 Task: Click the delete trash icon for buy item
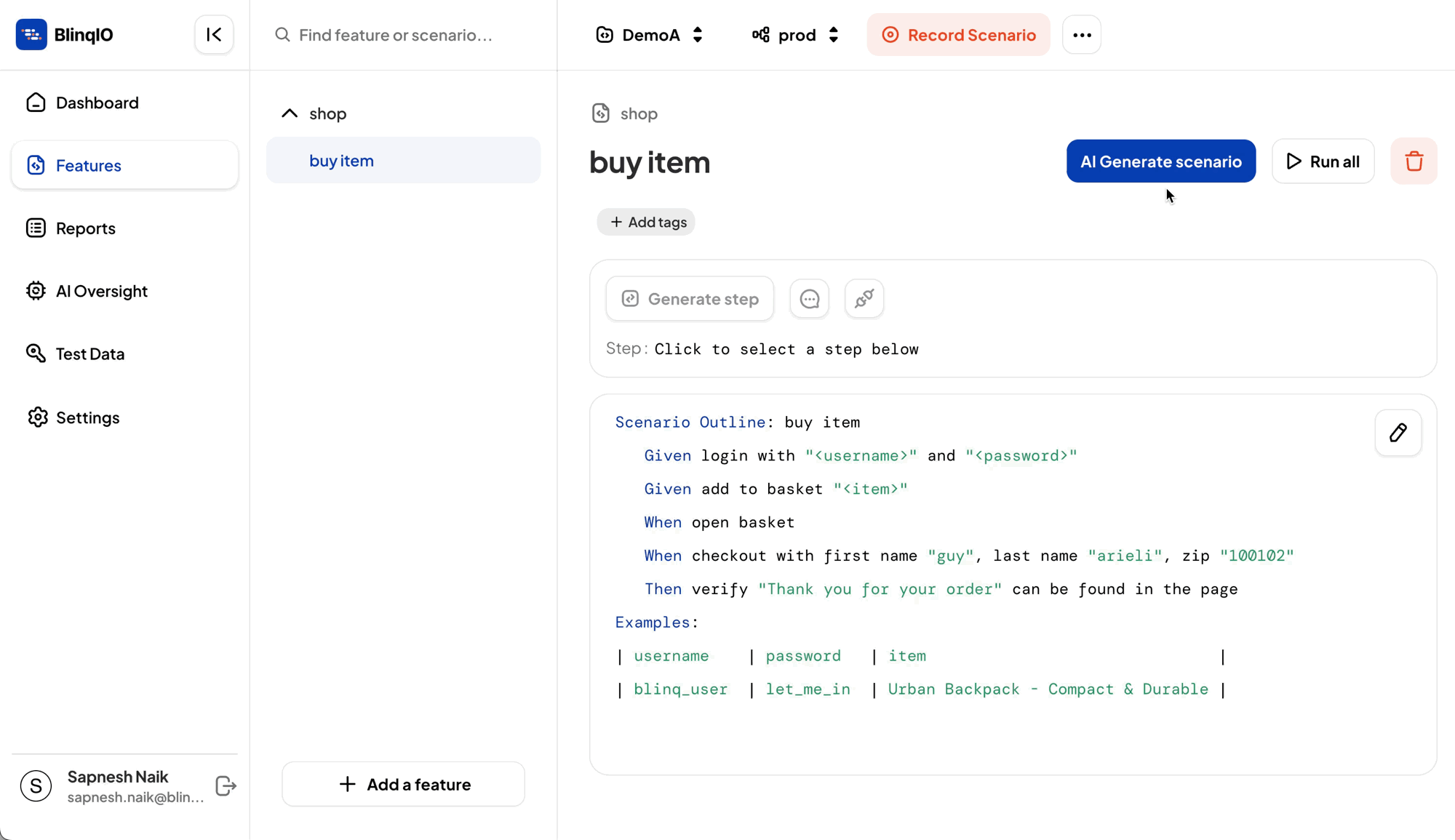point(1414,161)
